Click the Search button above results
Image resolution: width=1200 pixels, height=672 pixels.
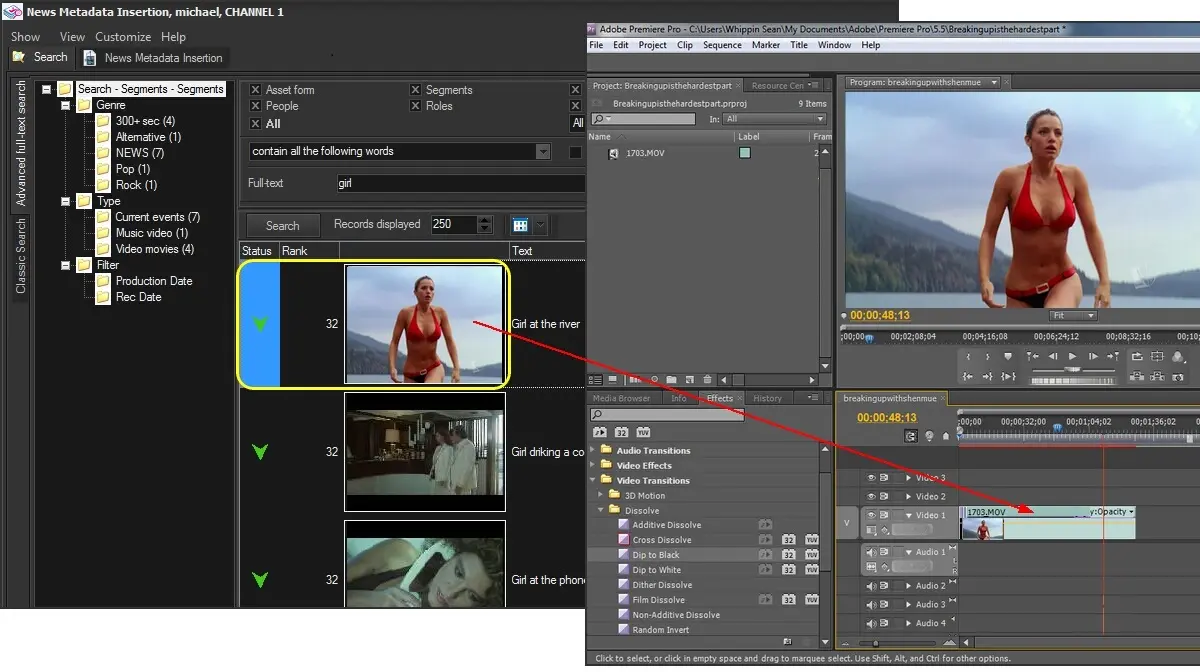(x=282, y=226)
